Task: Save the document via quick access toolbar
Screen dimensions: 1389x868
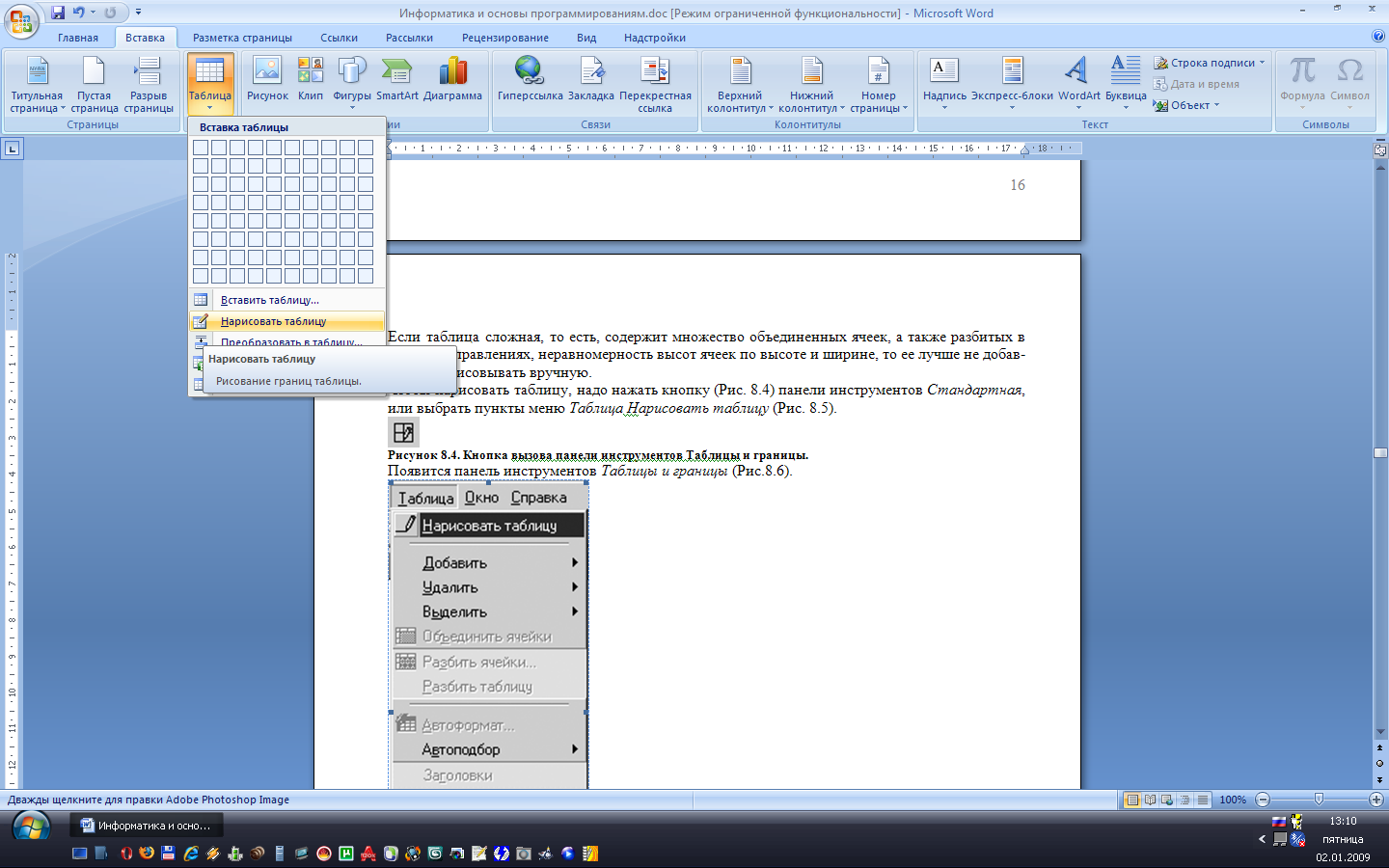Action: coord(58,13)
